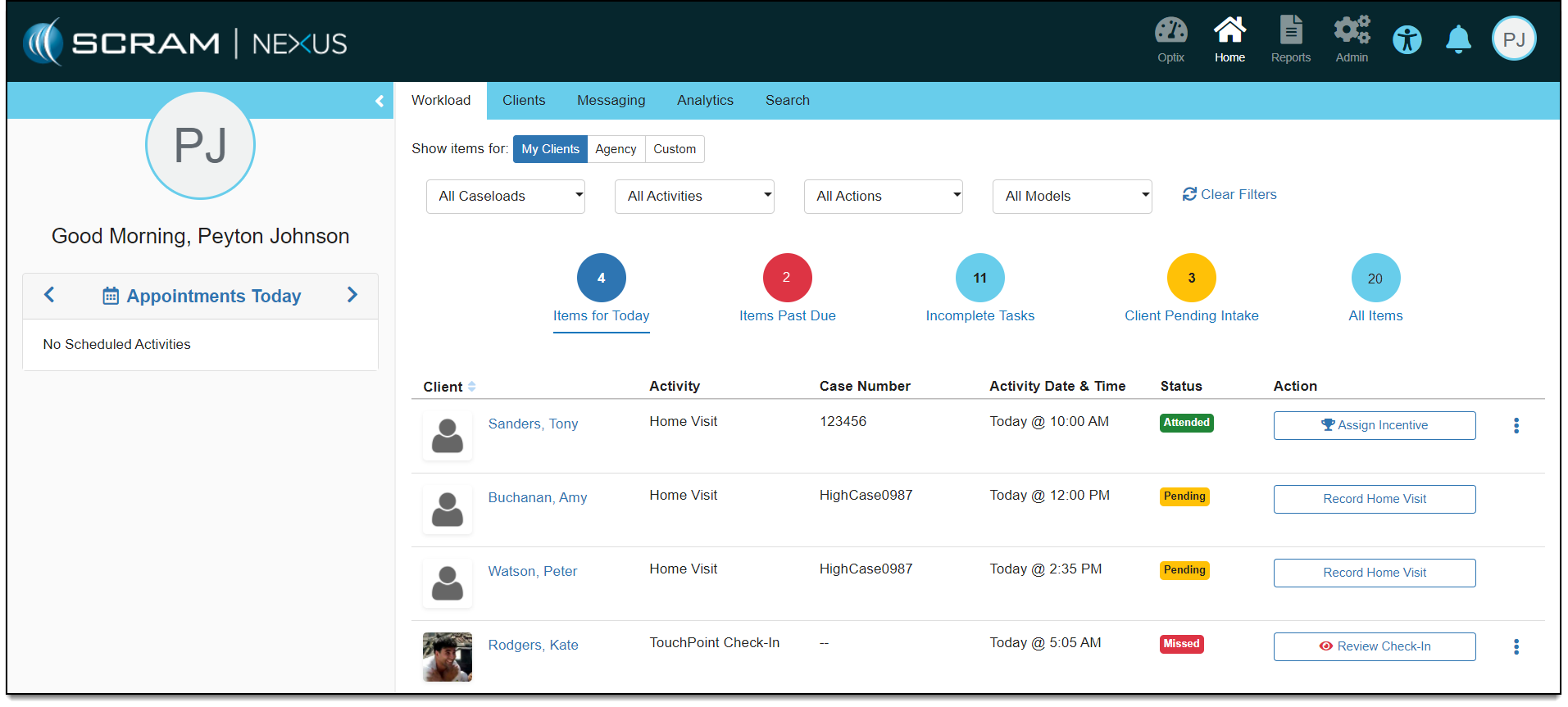The width and height of the screenshot is (1568, 707).
Task: Switch item filter to Custom
Action: point(674,149)
